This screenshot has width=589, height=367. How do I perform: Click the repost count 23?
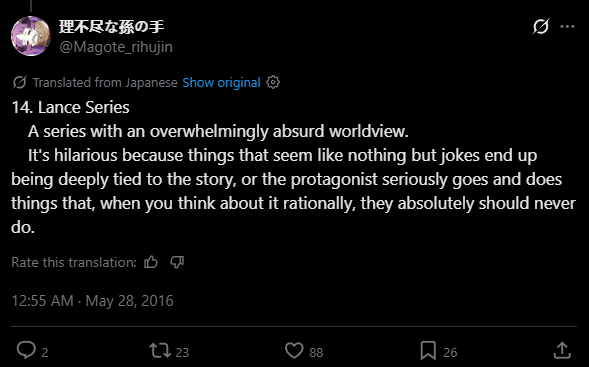[182, 352]
